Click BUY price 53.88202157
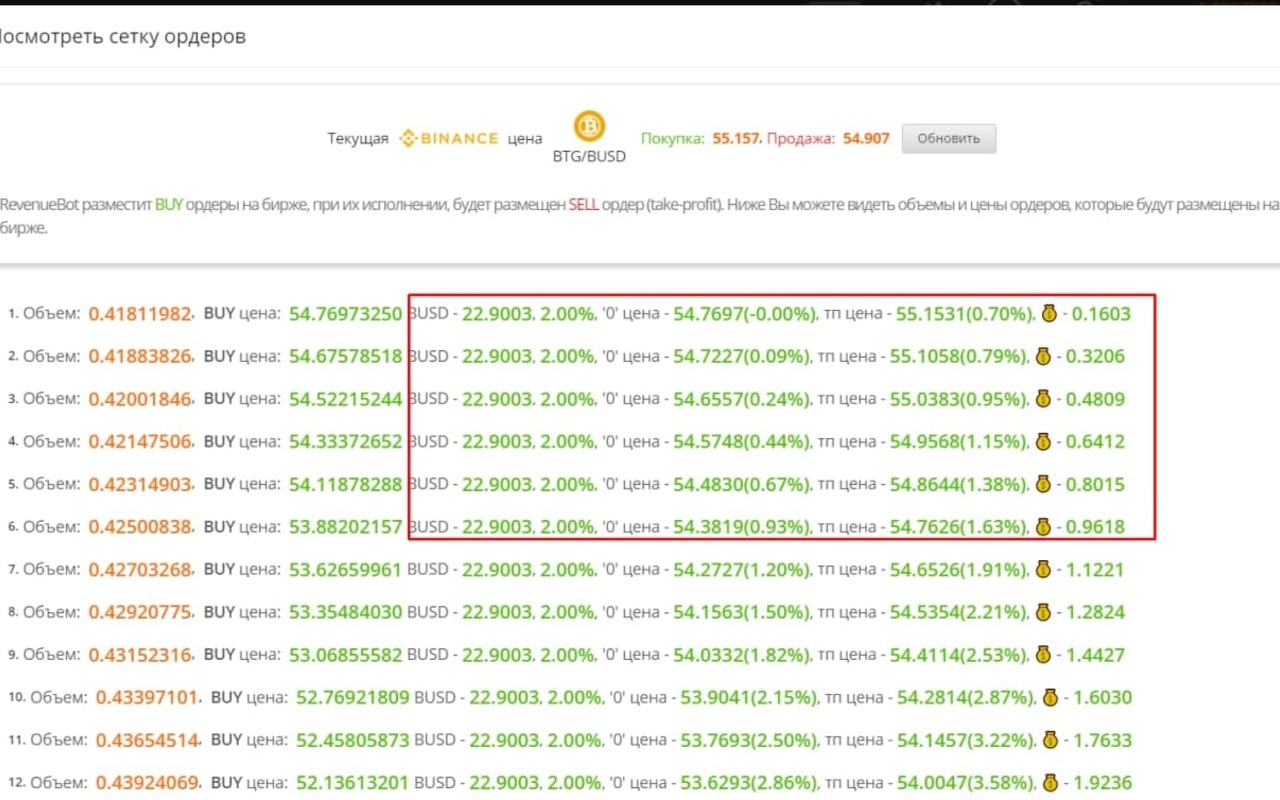 345,526
